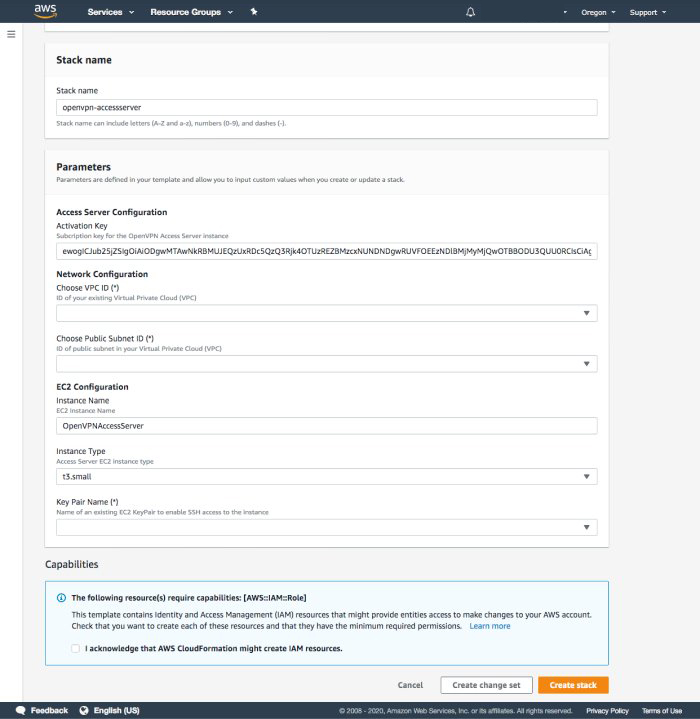Click the Access Server Configuration heading
The width and height of the screenshot is (700, 719).
click(112, 212)
